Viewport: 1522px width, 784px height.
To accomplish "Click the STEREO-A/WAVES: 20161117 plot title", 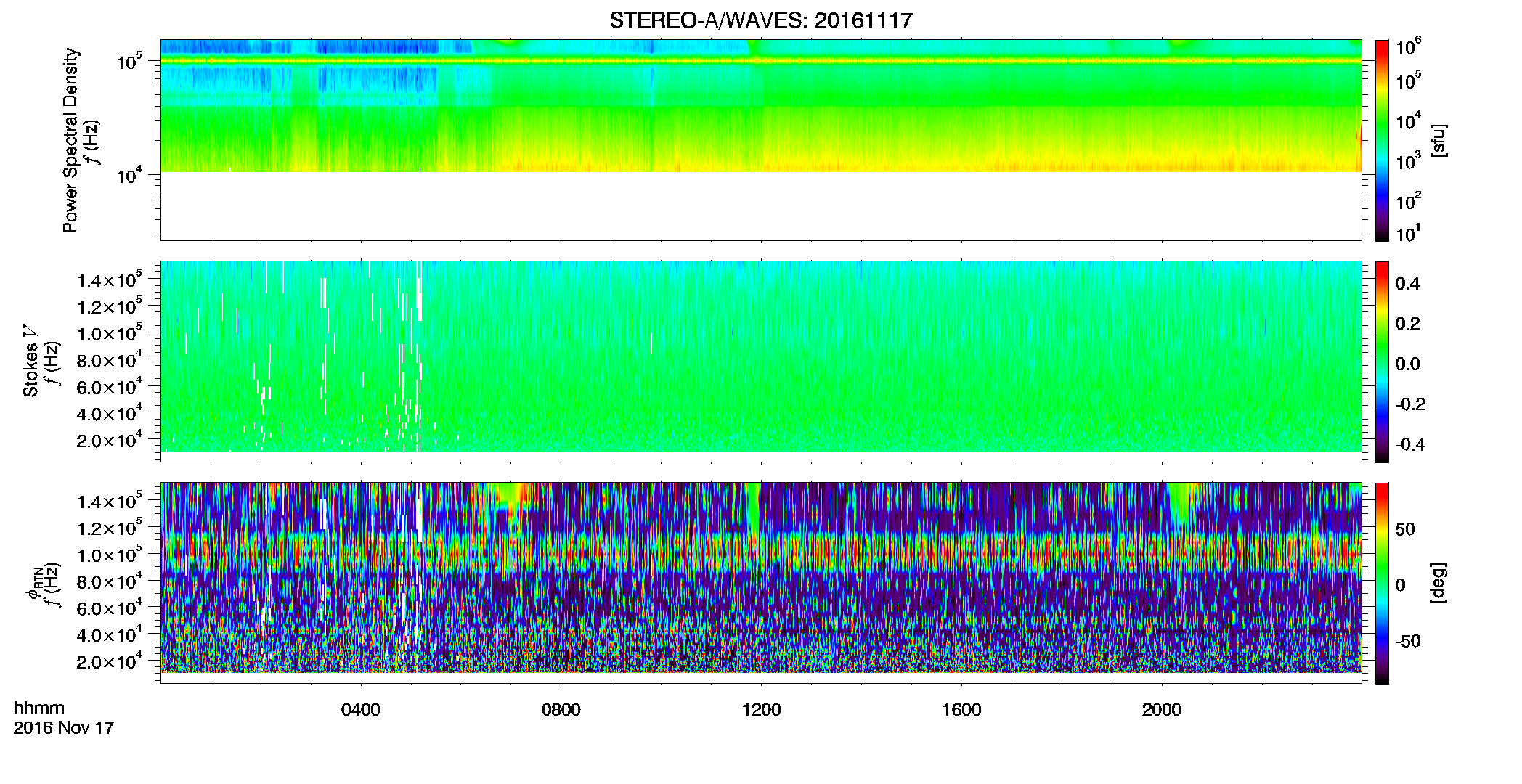I will pyautogui.click(x=760, y=20).
